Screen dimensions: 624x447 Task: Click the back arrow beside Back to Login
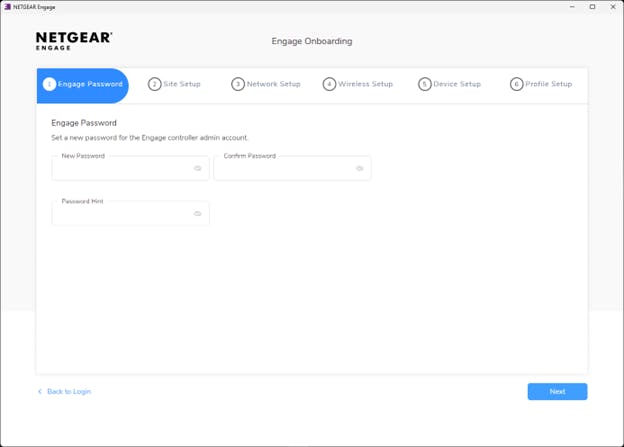40,391
